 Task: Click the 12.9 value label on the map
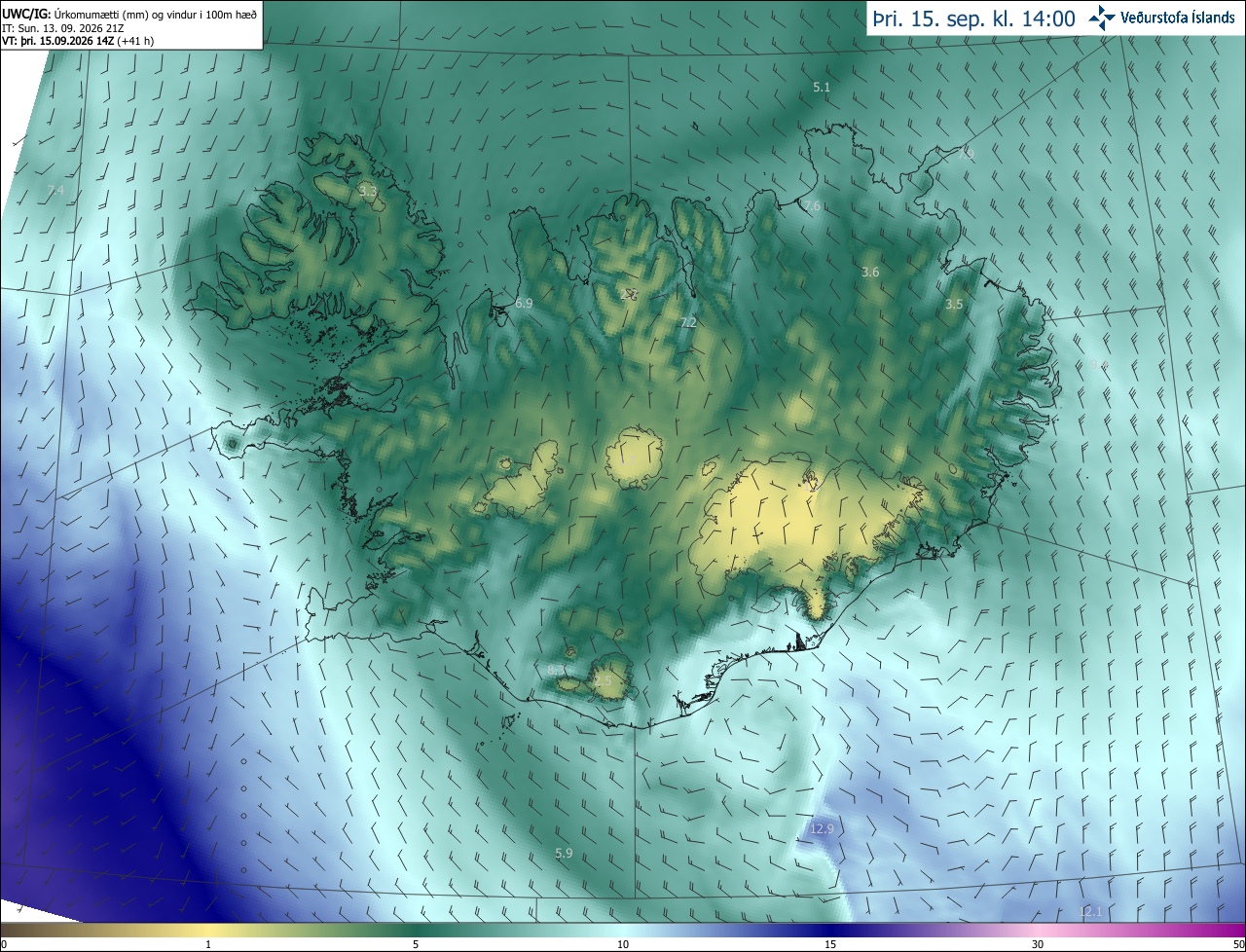click(x=823, y=828)
